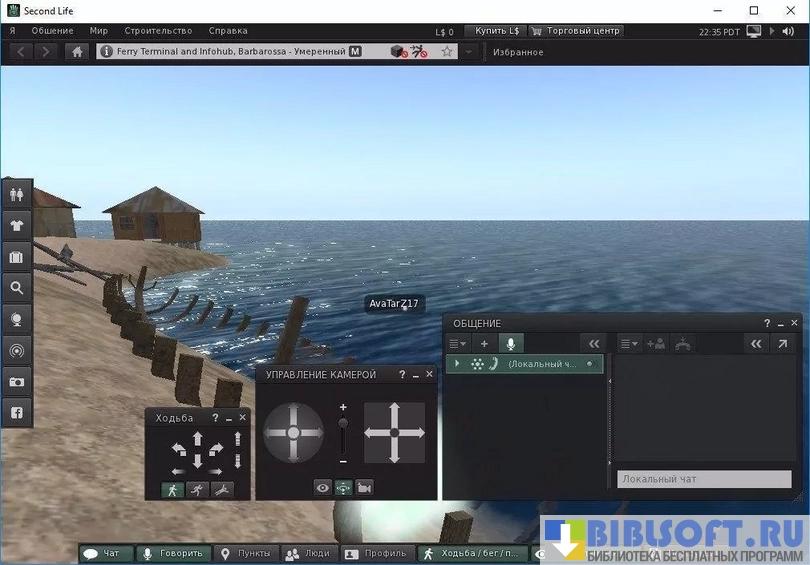Toggle the microphone in Общение panel

coord(510,343)
